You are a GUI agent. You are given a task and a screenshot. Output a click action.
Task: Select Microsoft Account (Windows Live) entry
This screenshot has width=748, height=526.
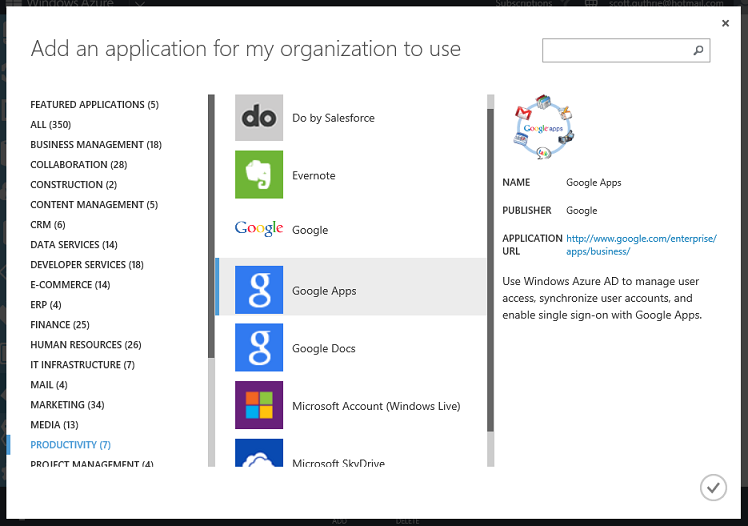click(x=376, y=406)
